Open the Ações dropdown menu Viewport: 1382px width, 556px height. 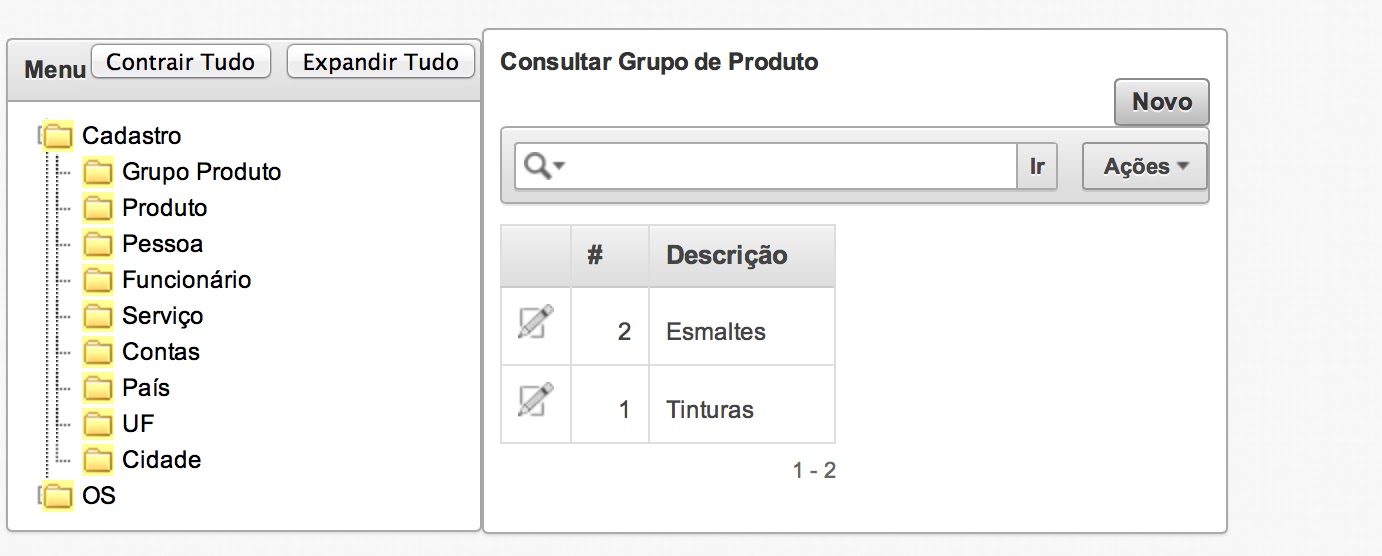1145,166
